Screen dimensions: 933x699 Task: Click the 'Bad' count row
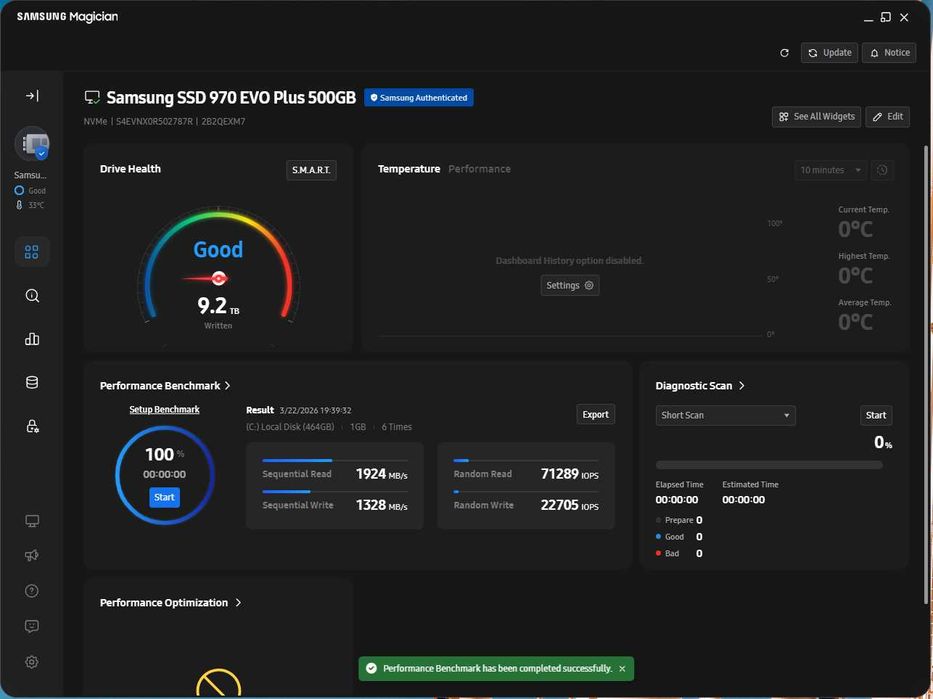click(x=679, y=553)
